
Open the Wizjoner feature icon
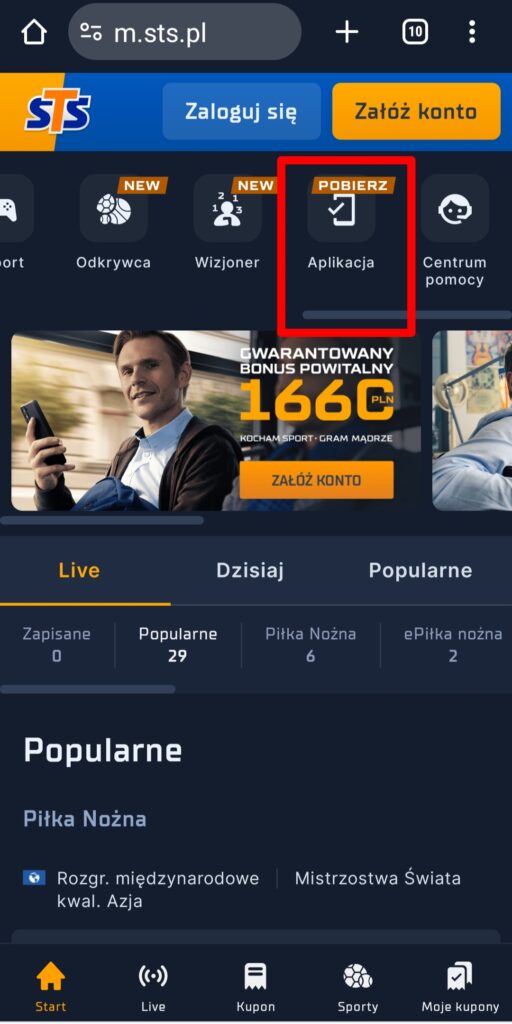tap(227, 209)
